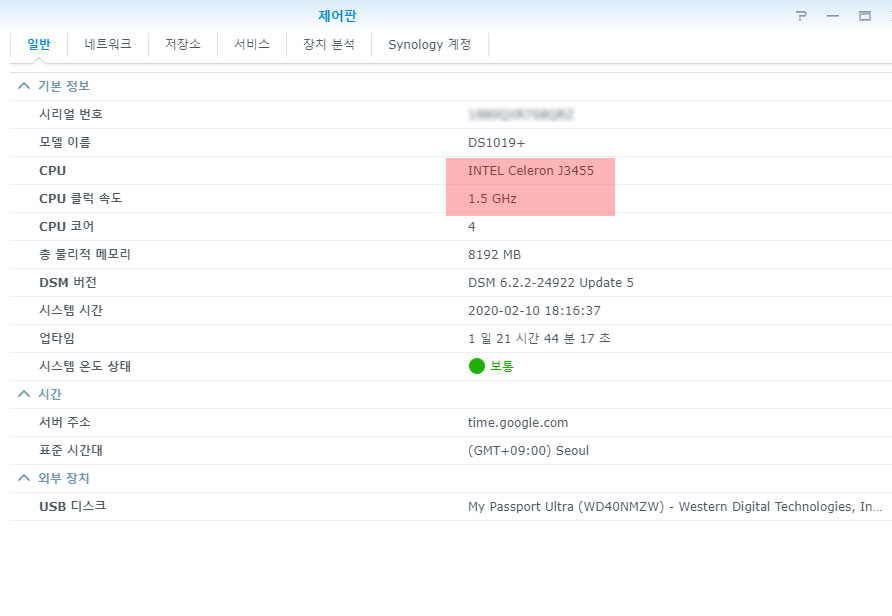Click the 시스템 시간 label
Screen dimensions: 892x616
click(x=71, y=310)
